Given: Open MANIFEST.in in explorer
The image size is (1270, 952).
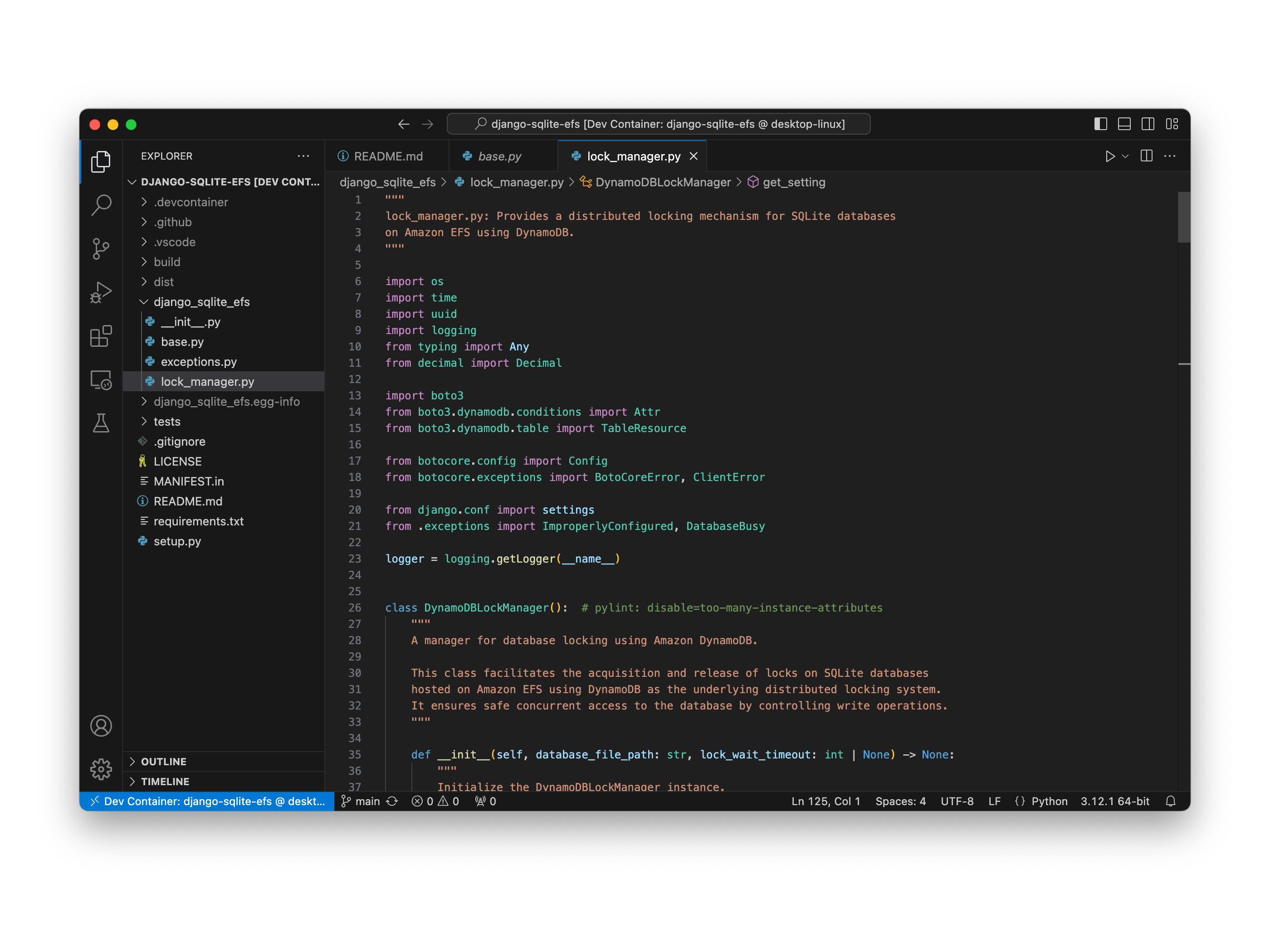Looking at the screenshot, I should pyautogui.click(x=224, y=481).
